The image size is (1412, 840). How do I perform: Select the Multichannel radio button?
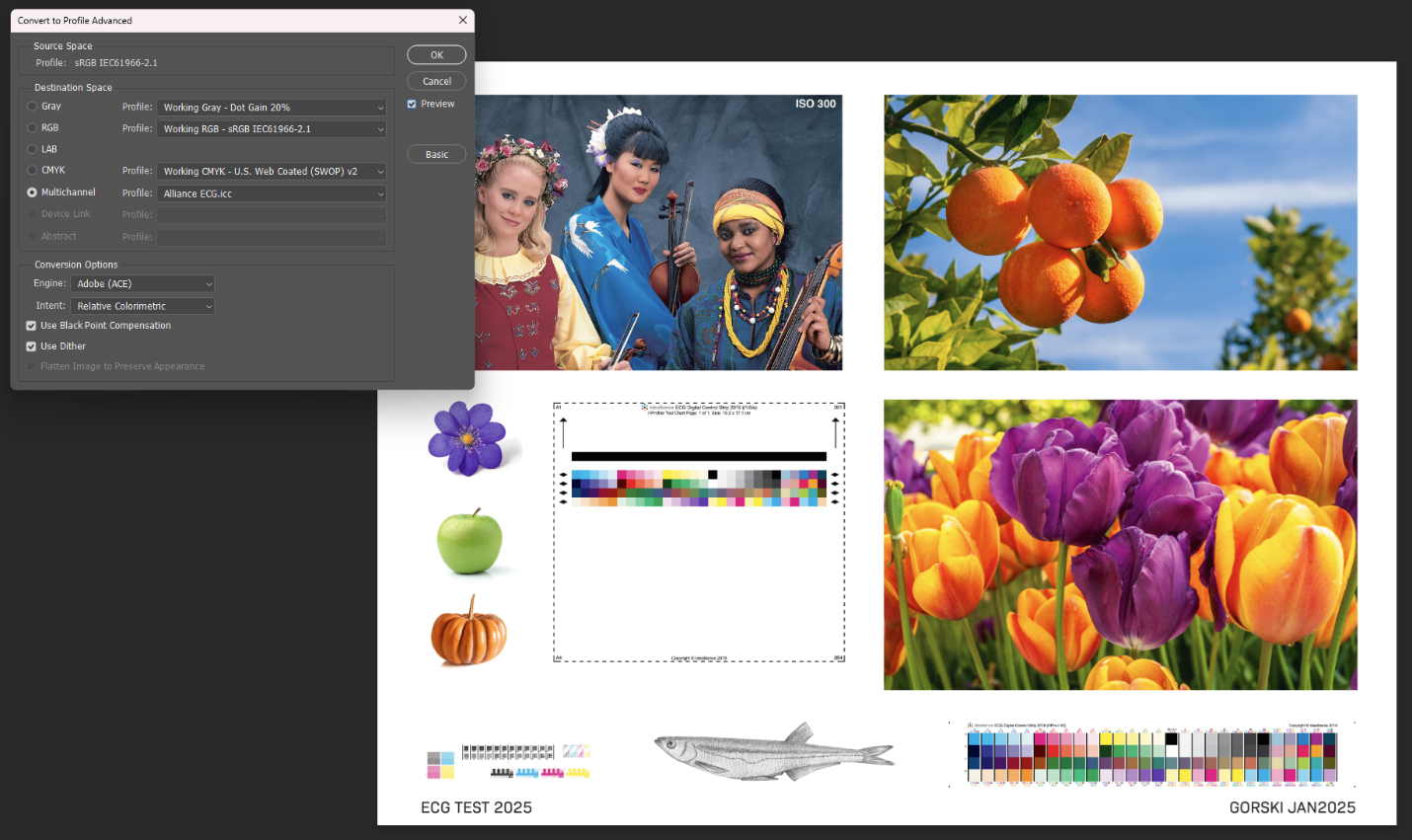(32, 192)
